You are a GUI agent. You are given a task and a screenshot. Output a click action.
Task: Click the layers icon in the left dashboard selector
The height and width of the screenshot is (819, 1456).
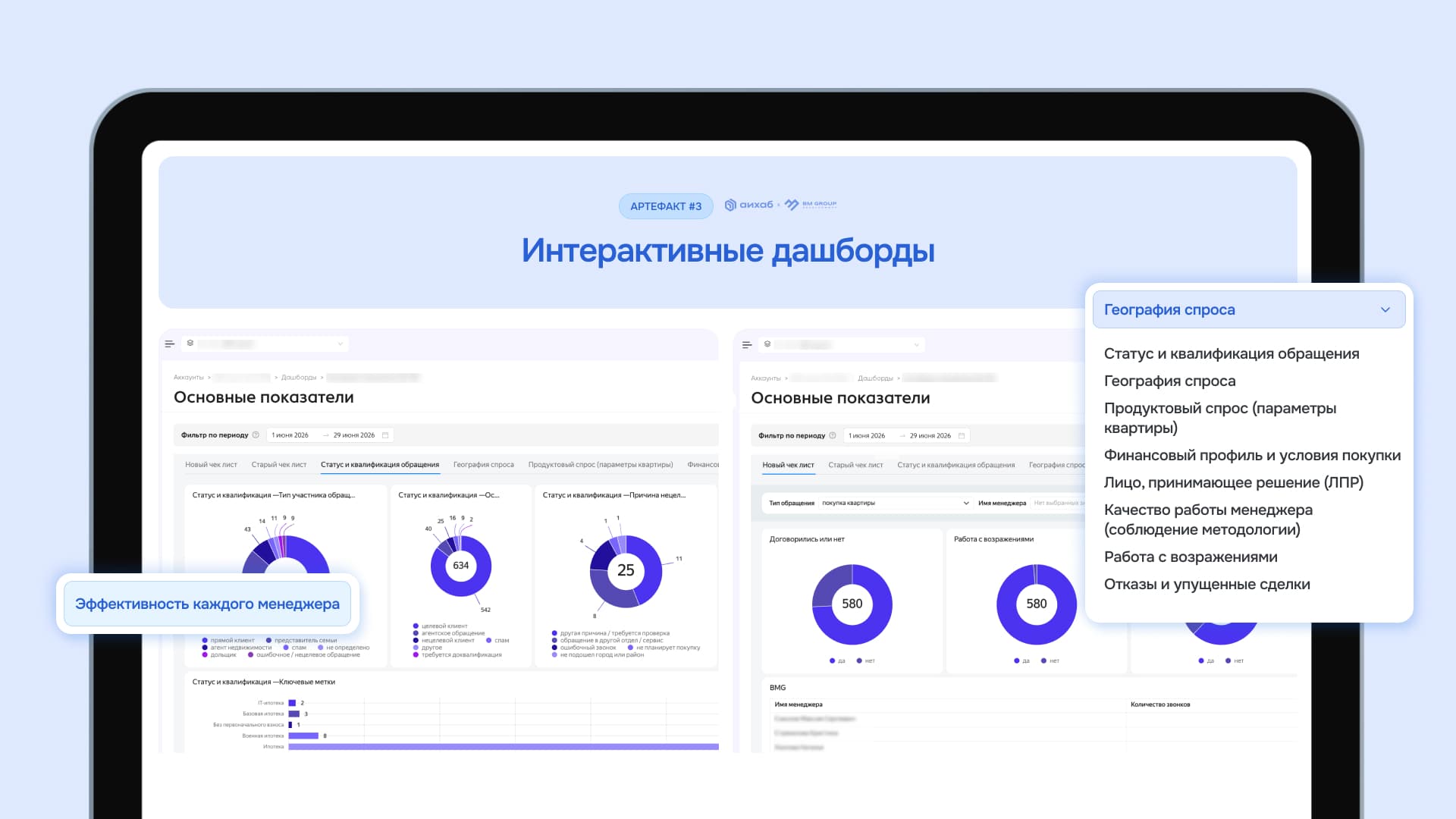[x=190, y=344]
